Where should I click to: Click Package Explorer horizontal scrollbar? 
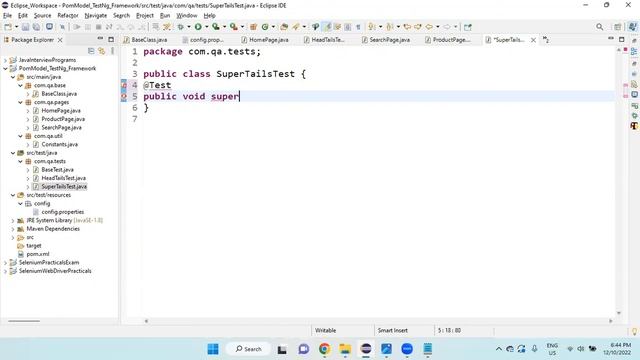(x=24, y=321)
